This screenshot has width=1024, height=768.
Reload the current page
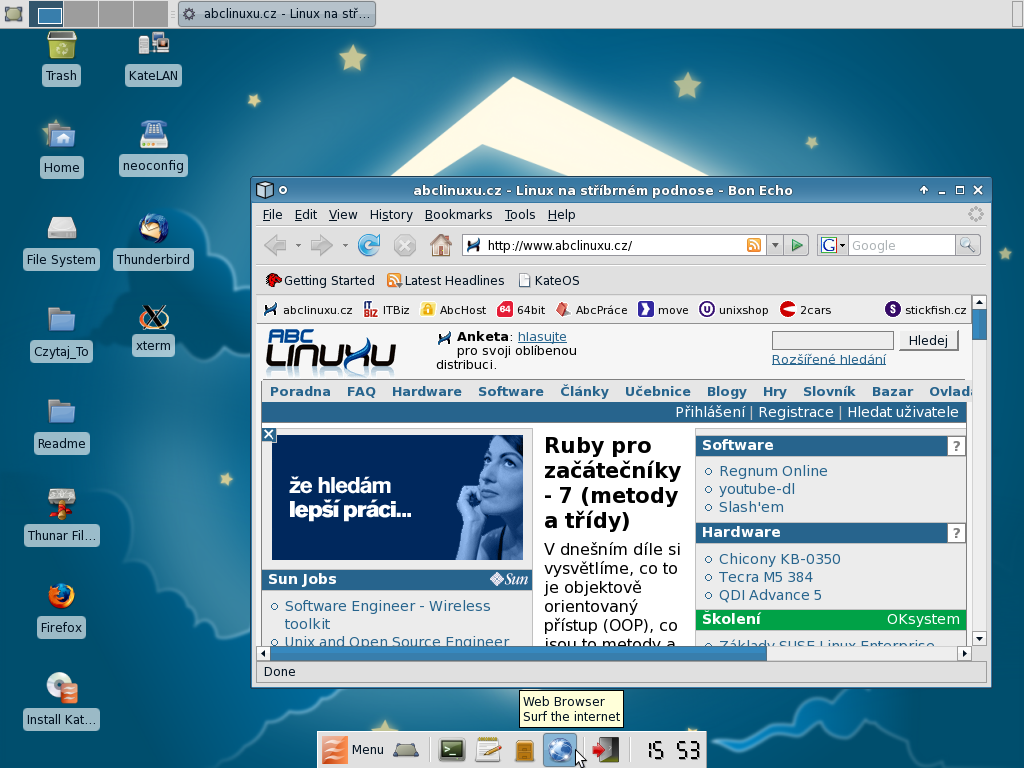[x=369, y=246]
